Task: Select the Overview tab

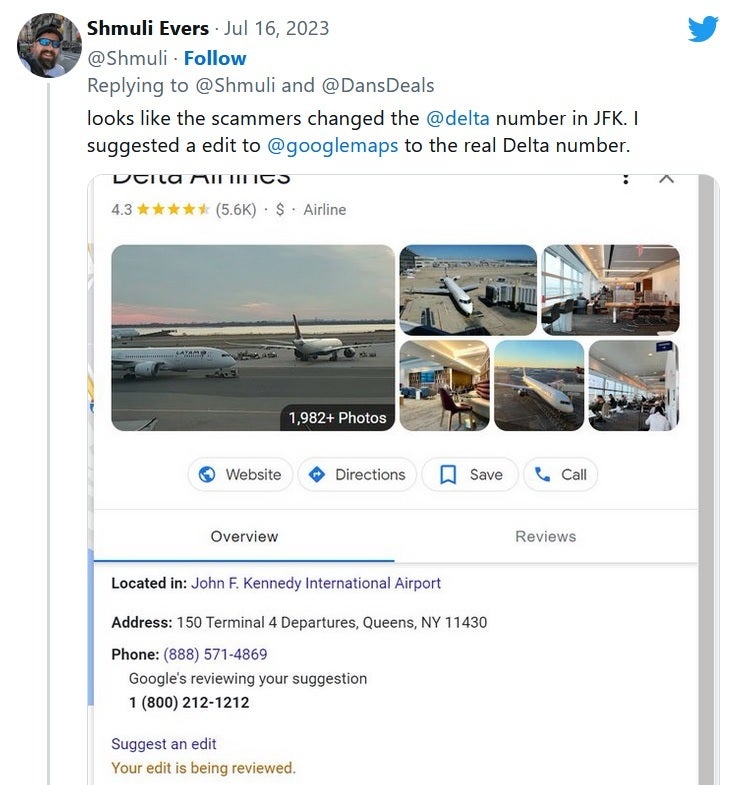Action: (x=244, y=536)
